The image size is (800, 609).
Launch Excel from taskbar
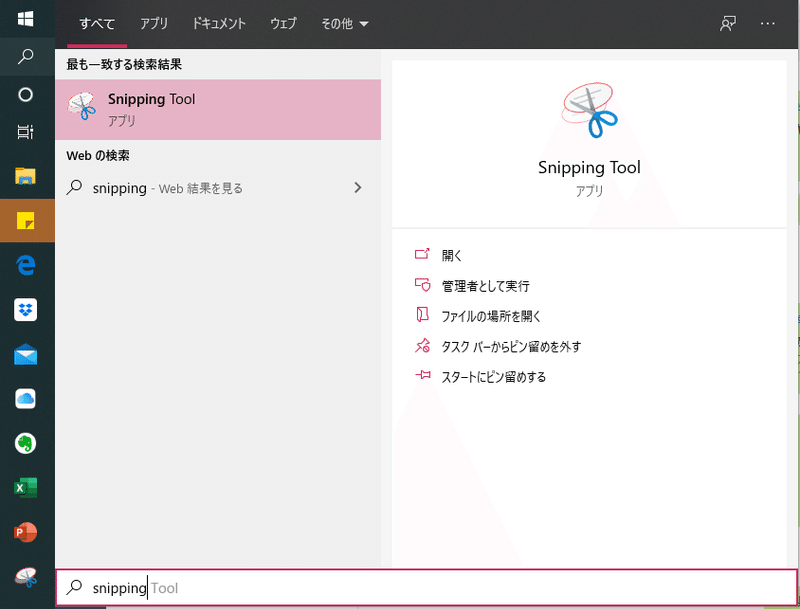point(26,488)
